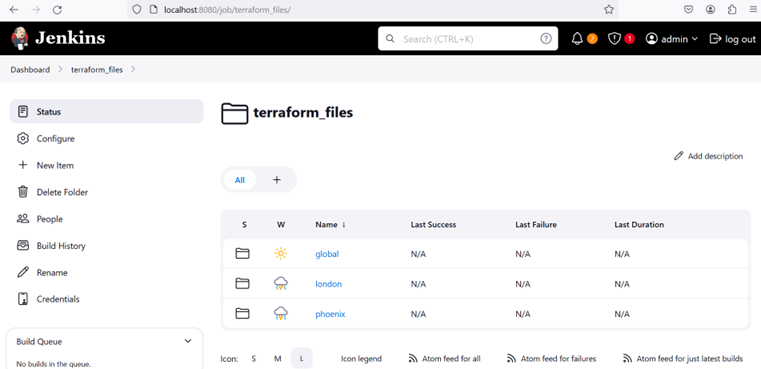Click the Delete Folder trash icon
761x369 pixels.
click(x=23, y=192)
